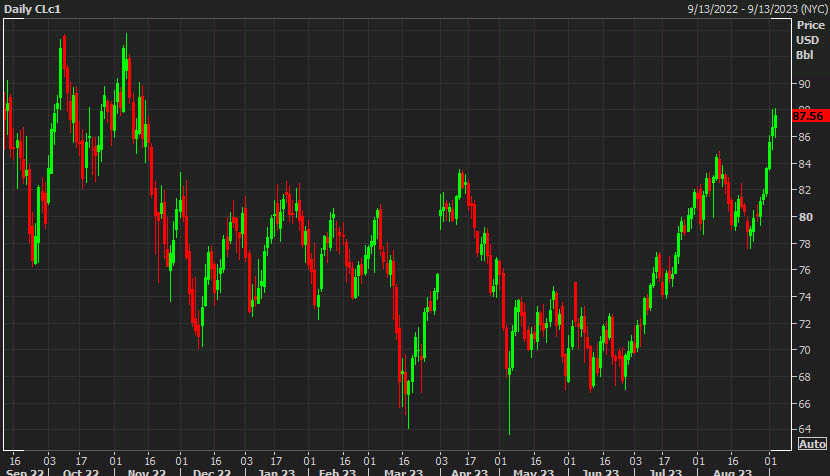Click the Nov 22 month label
Image resolution: width=830 pixels, height=476 pixels.
(147, 472)
